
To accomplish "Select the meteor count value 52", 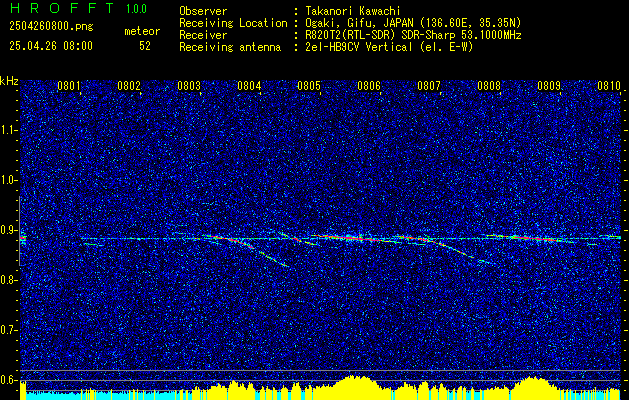I will coord(145,46).
